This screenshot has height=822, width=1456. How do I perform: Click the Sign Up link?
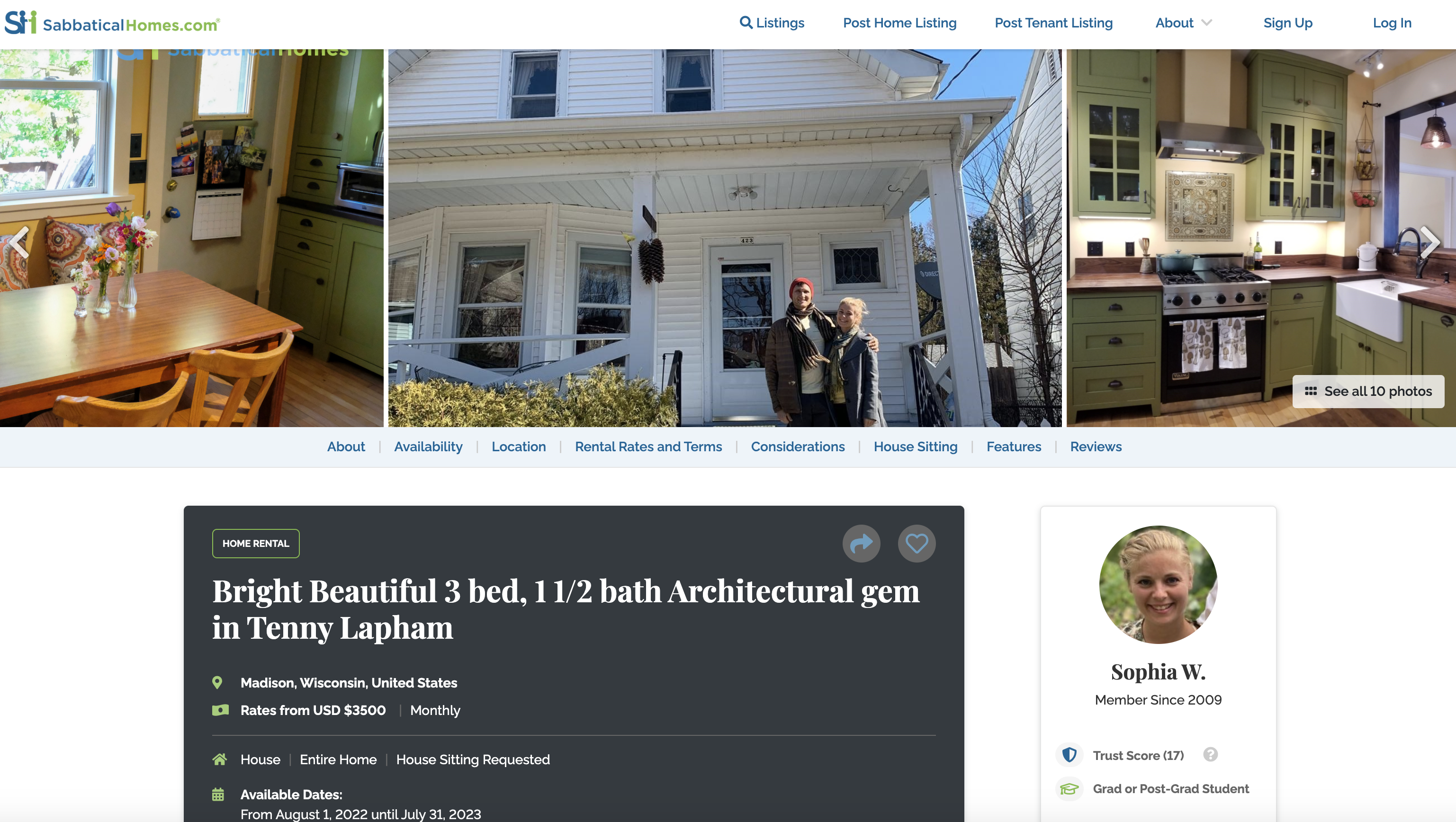1287,23
